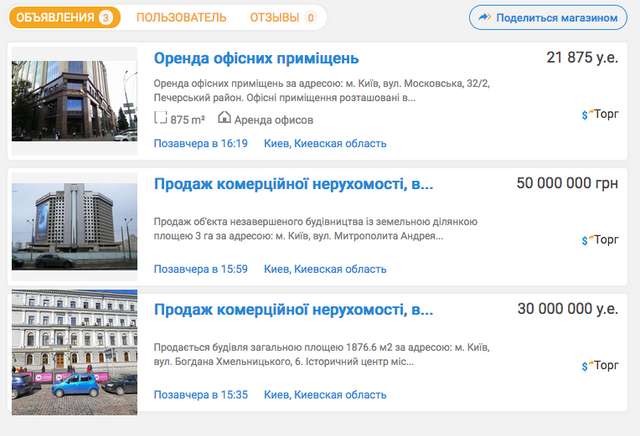Open the glass office tower thumbnail of the first listing
This screenshot has height=436, width=640.
(x=74, y=101)
